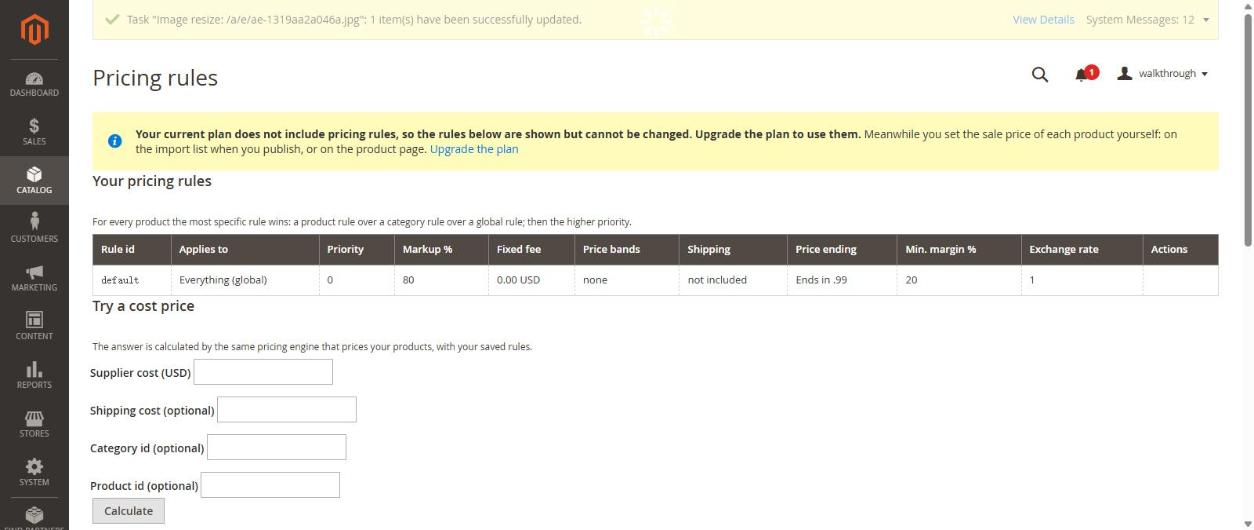Open the View Details link
1254x530 pixels.
1043,20
